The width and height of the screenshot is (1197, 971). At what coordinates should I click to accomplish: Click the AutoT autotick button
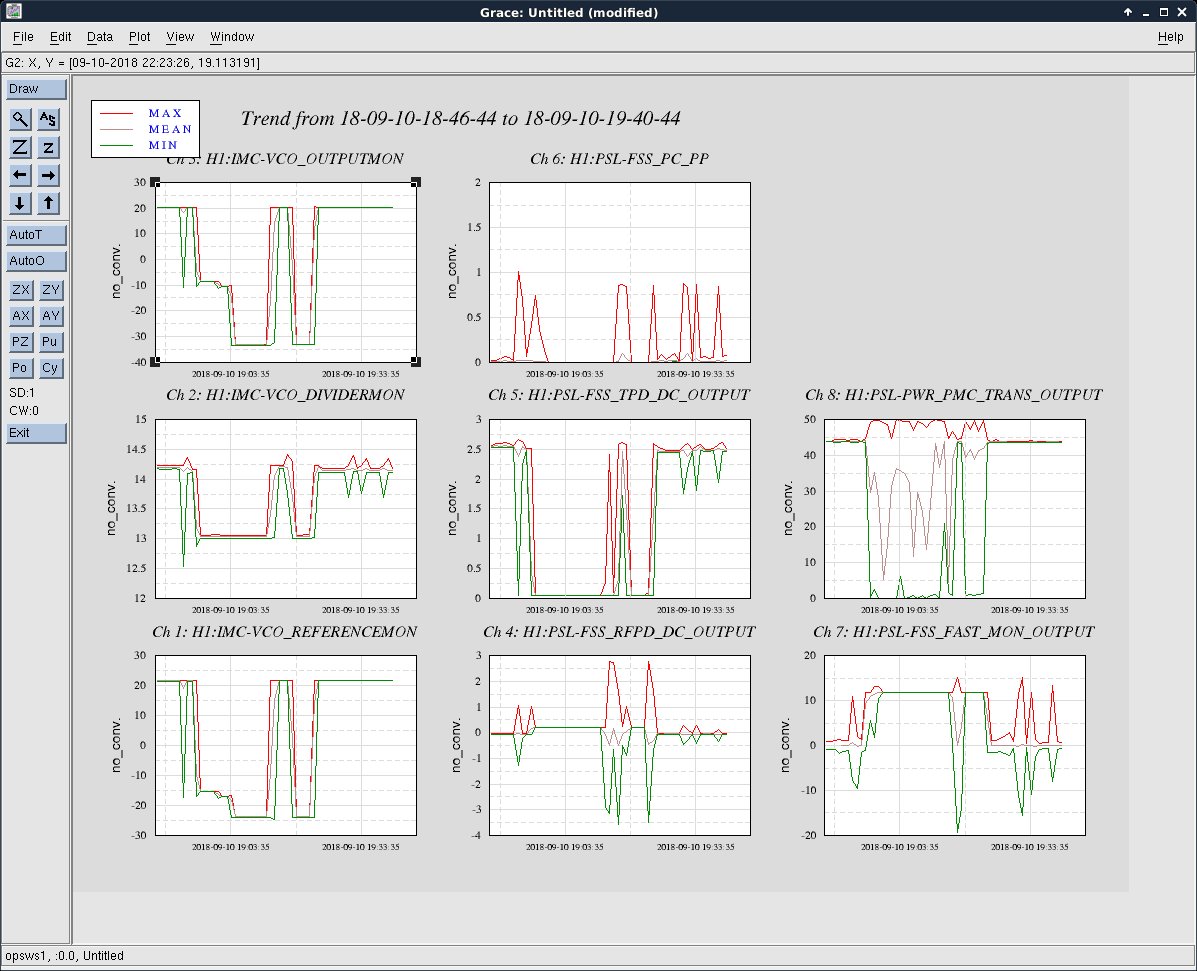coord(36,234)
